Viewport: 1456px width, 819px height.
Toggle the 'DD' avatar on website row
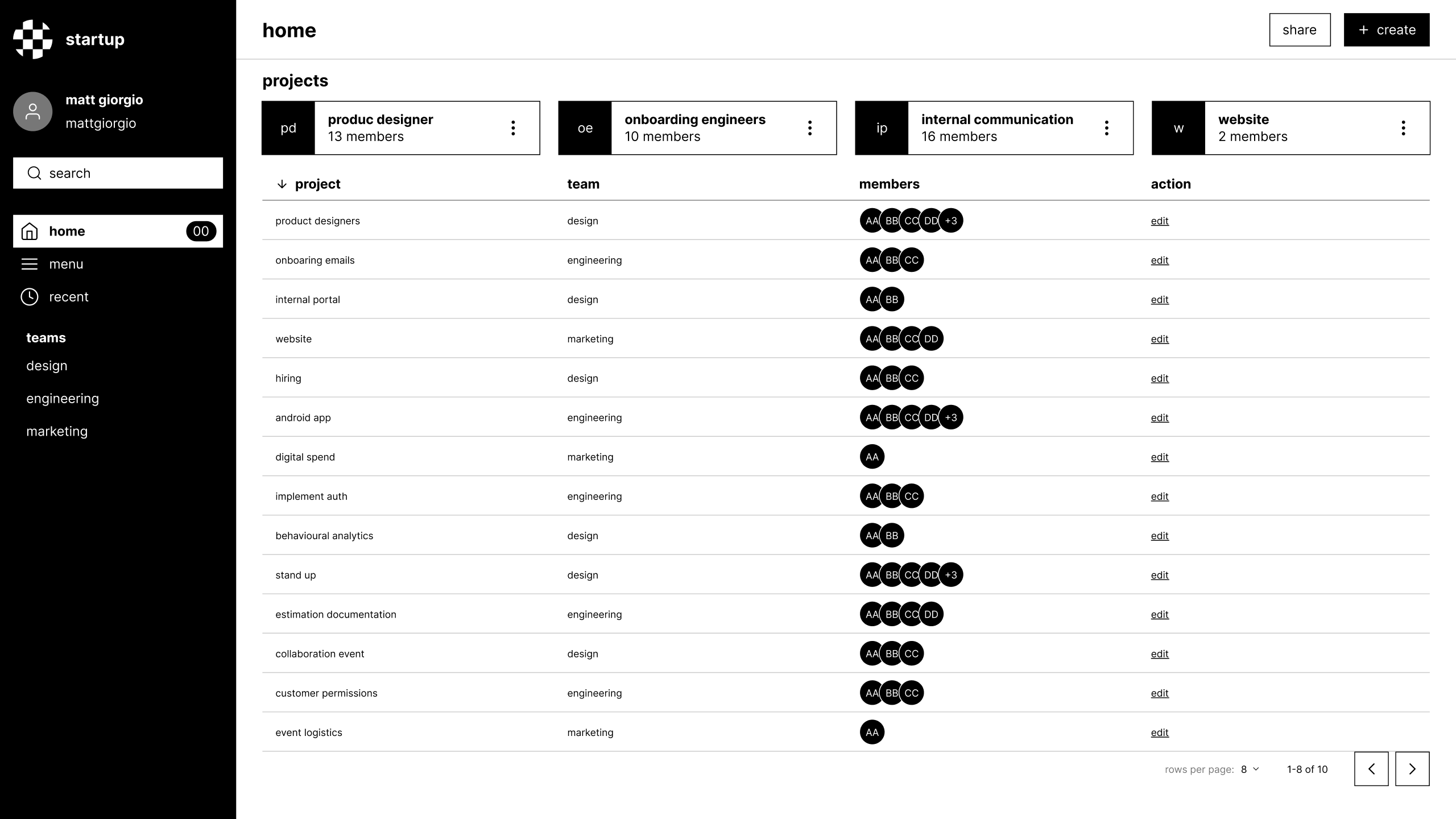(930, 338)
